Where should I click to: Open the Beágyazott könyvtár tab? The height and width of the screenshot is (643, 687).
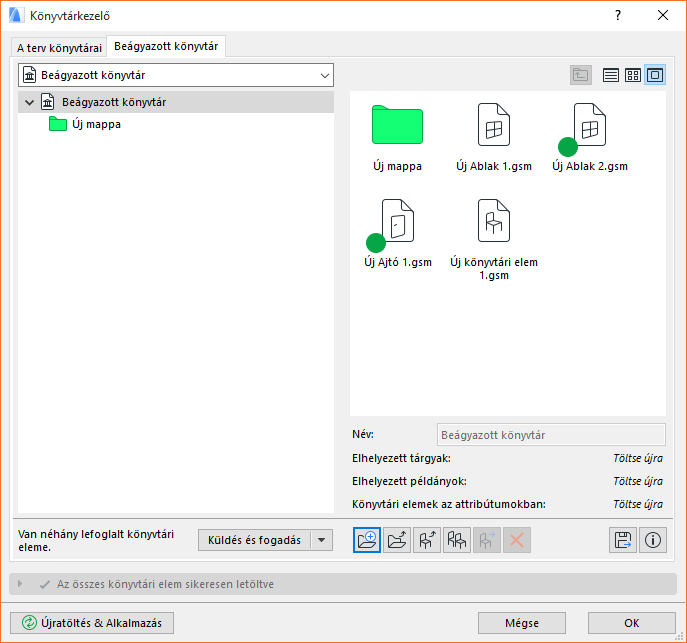(x=166, y=46)
